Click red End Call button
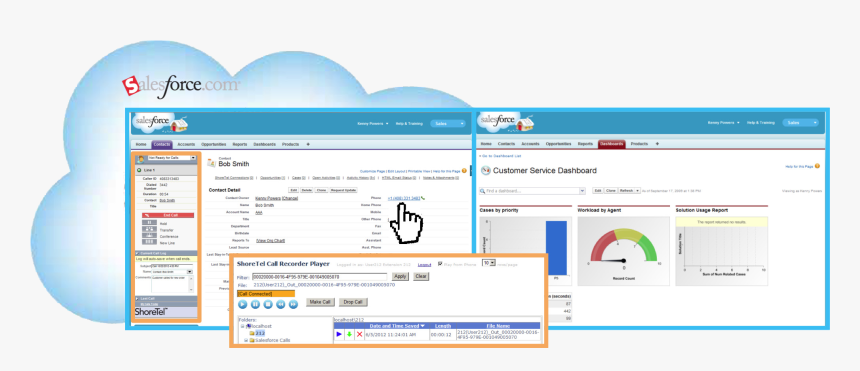 (x=168, y=215)
